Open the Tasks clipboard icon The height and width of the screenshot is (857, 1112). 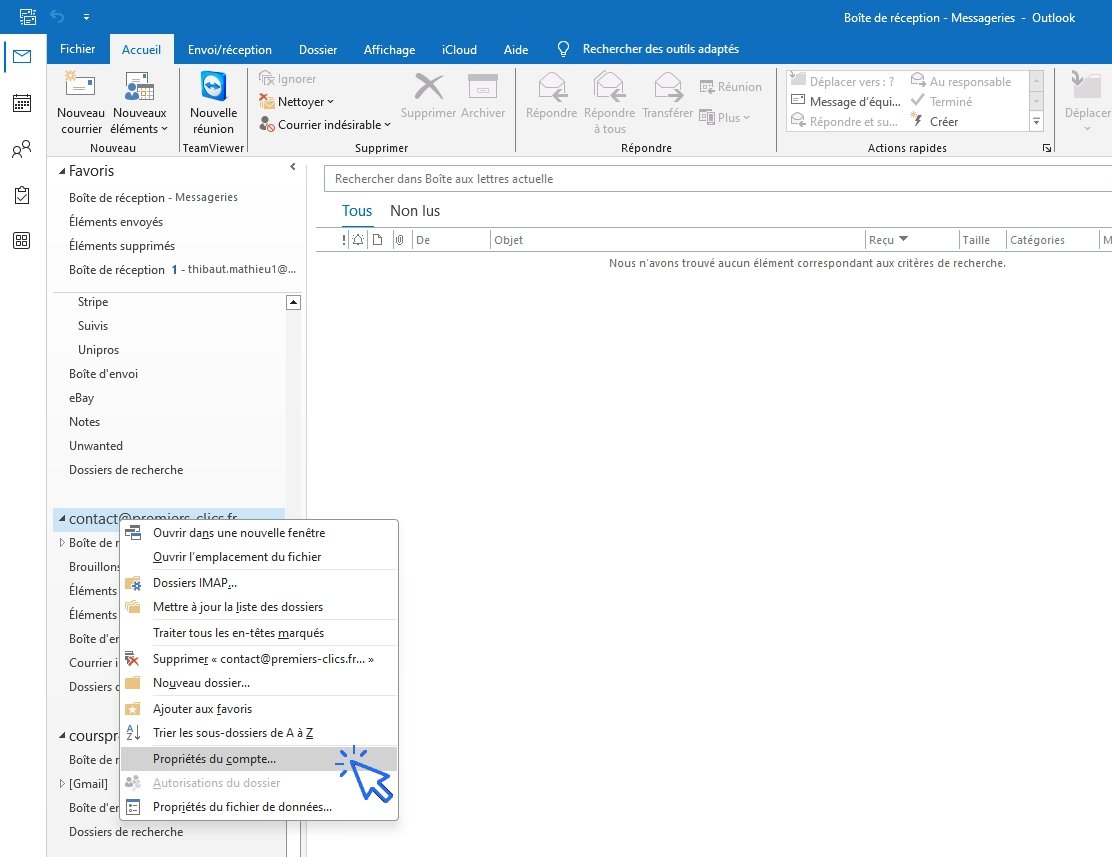[22, 195]
